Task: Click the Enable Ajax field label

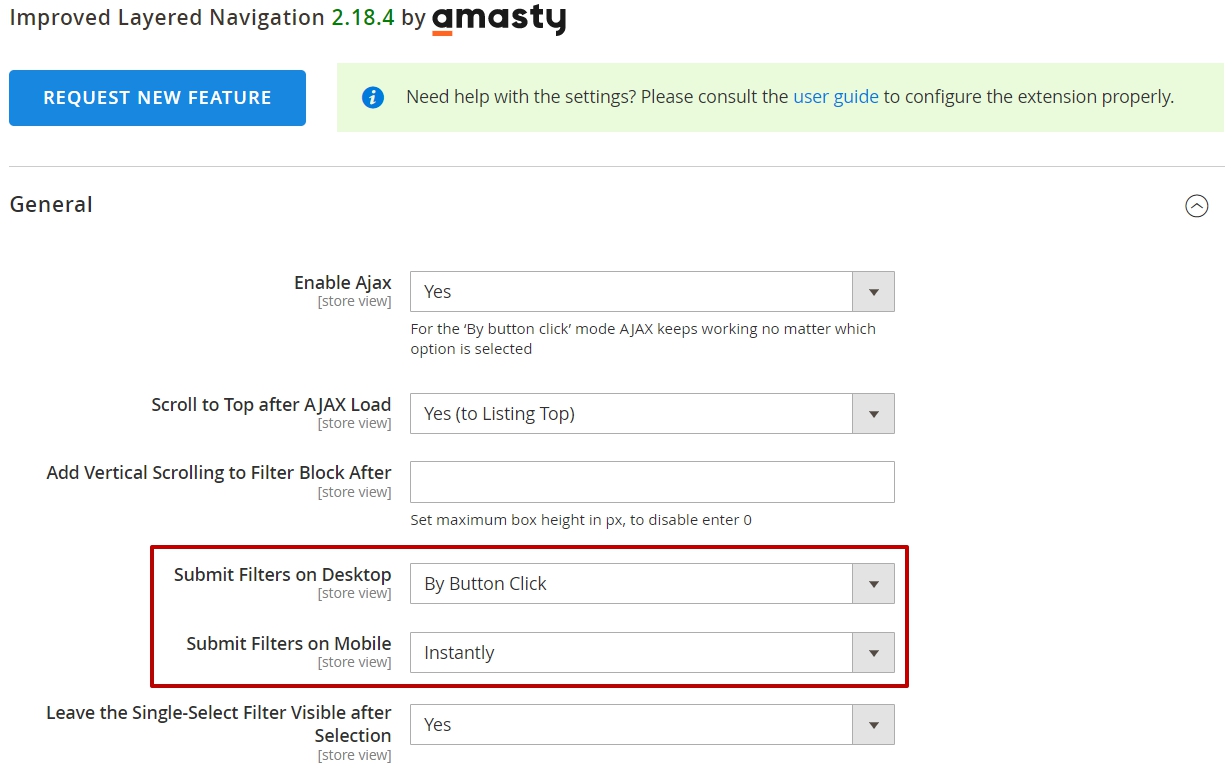Action: tap(342, 283)
